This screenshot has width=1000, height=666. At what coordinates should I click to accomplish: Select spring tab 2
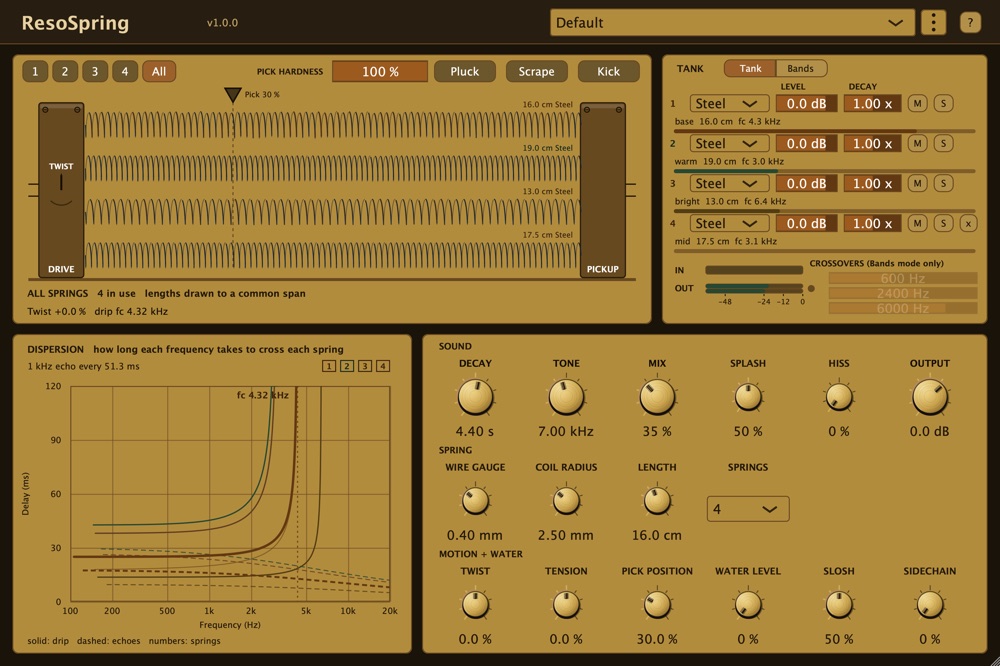coord(65,71)
